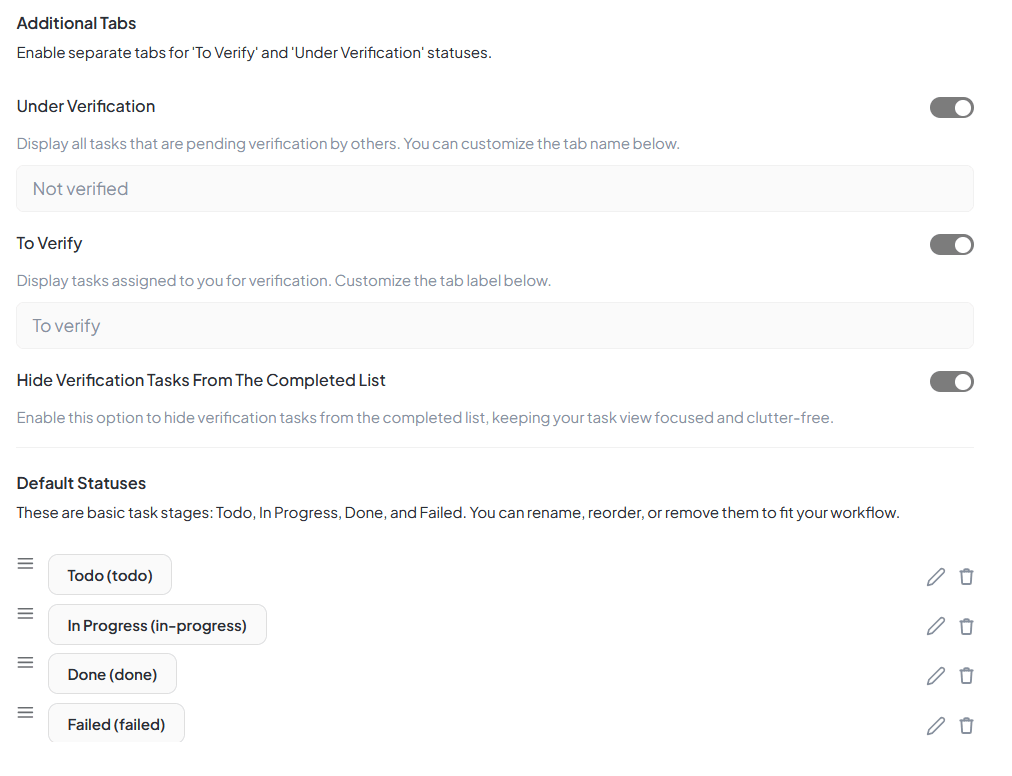Focus the To Verify tab label field
1012x776 pixels.
(x=495, y=326)
